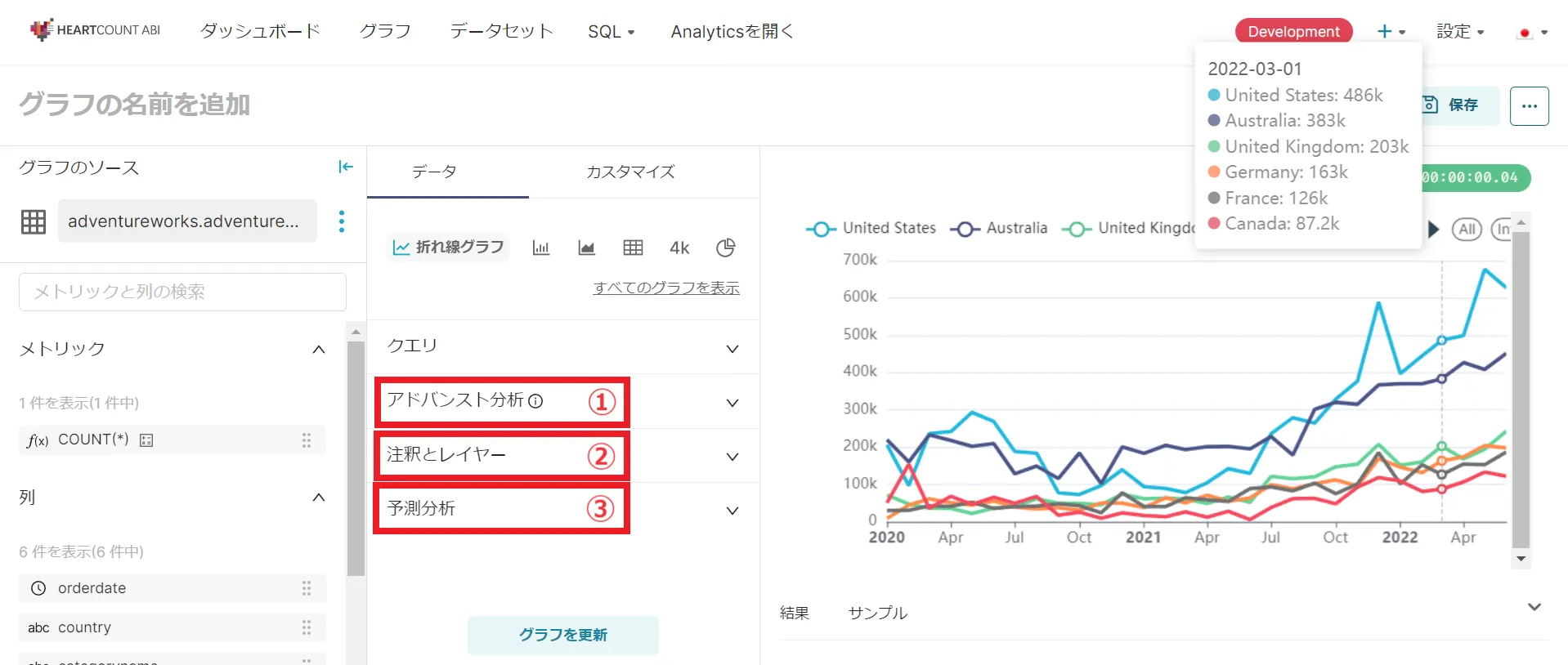
Task: Open dataset three-dot options menu
Action: click(342, 221)
